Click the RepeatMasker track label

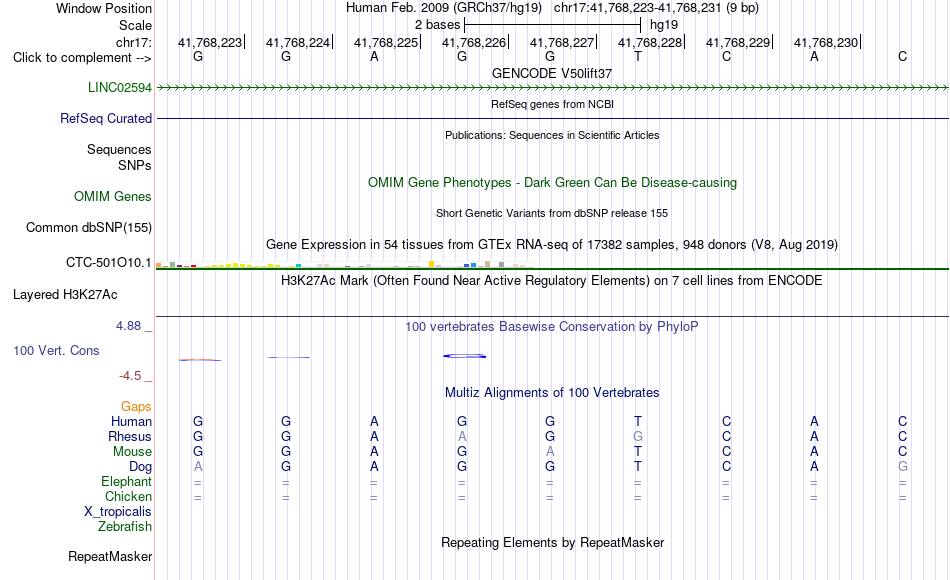(x=110, y=556)
